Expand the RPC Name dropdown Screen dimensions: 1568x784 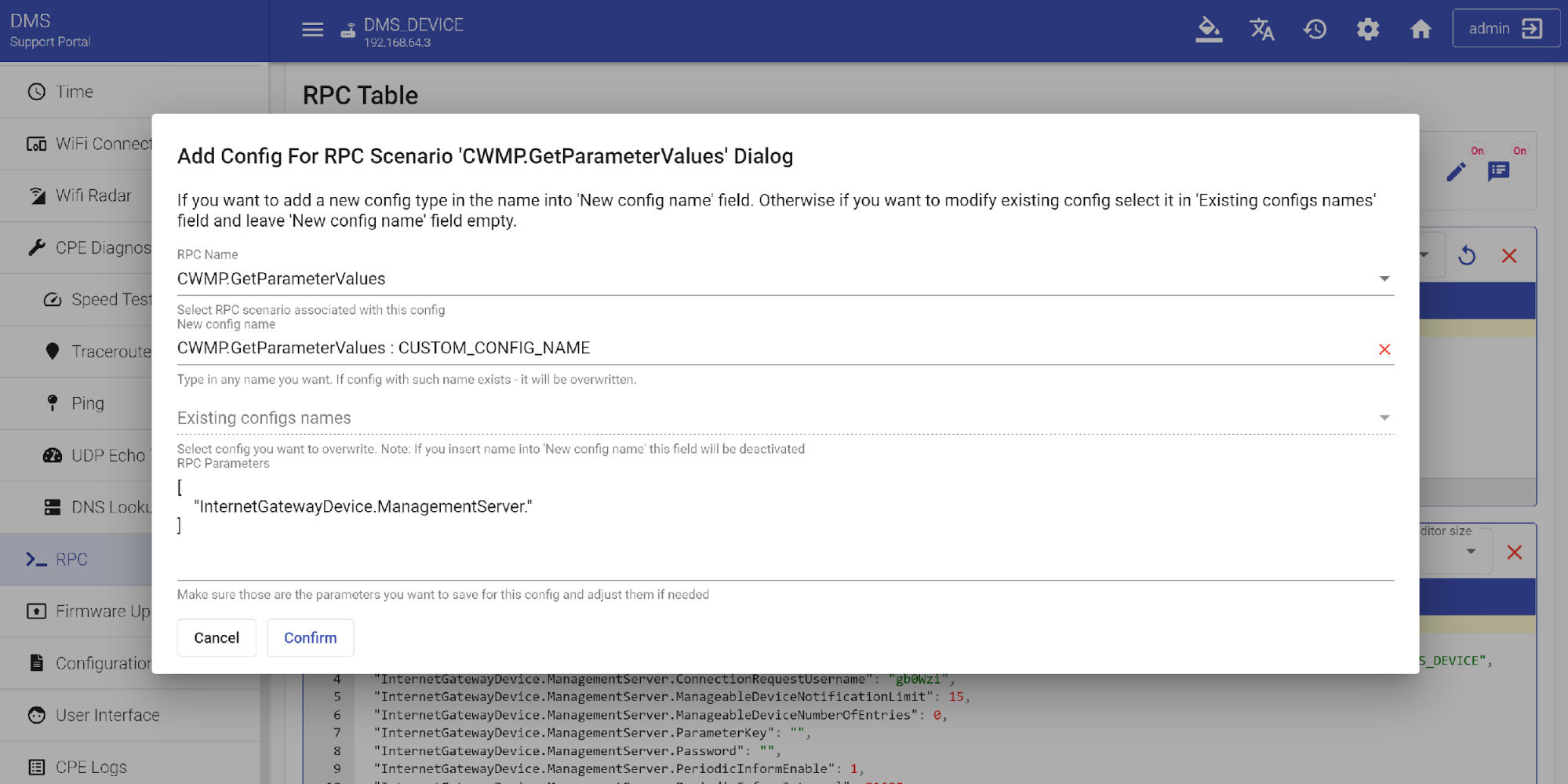tap(1384, 279)
